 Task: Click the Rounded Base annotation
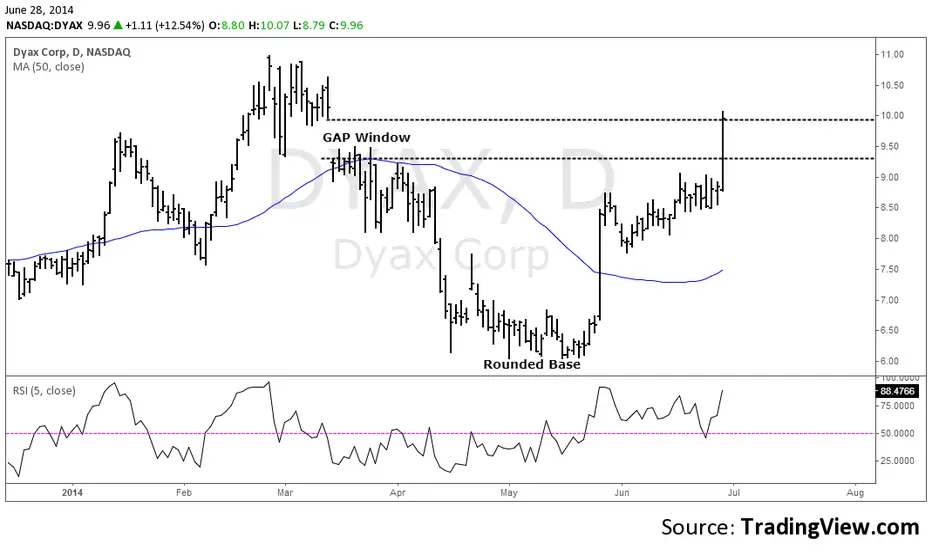tap(531, 364)
